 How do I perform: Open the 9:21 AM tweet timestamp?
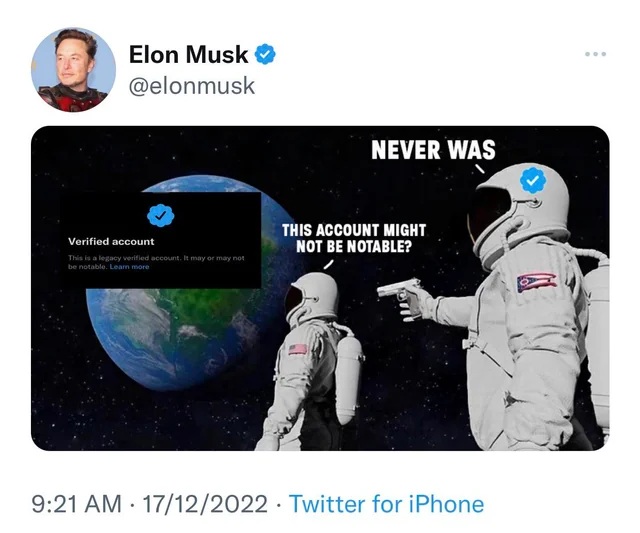(77, 504)
